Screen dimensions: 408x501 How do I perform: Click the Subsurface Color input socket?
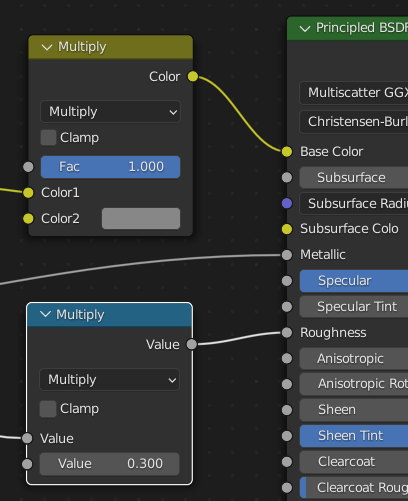(287, 229)
